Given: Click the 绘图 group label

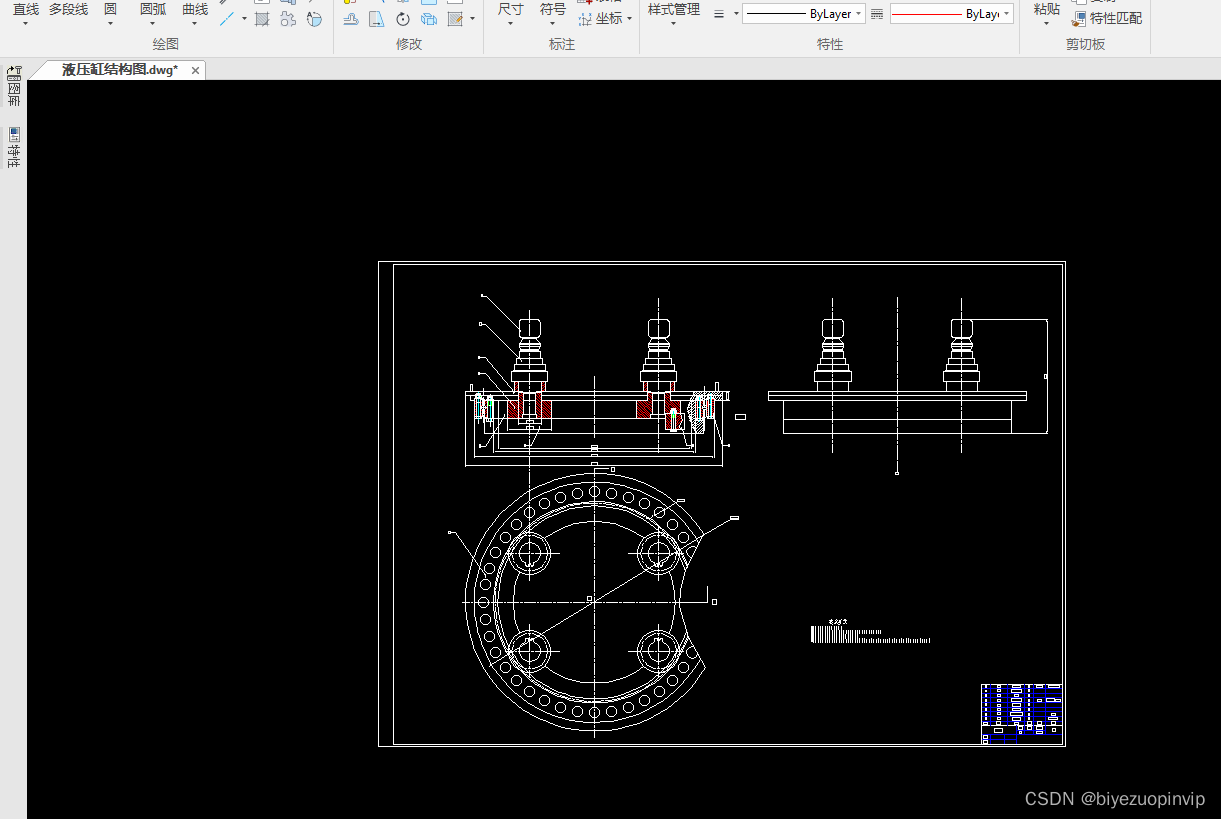Looking at the screenshot, I should [x=166, y=44].
